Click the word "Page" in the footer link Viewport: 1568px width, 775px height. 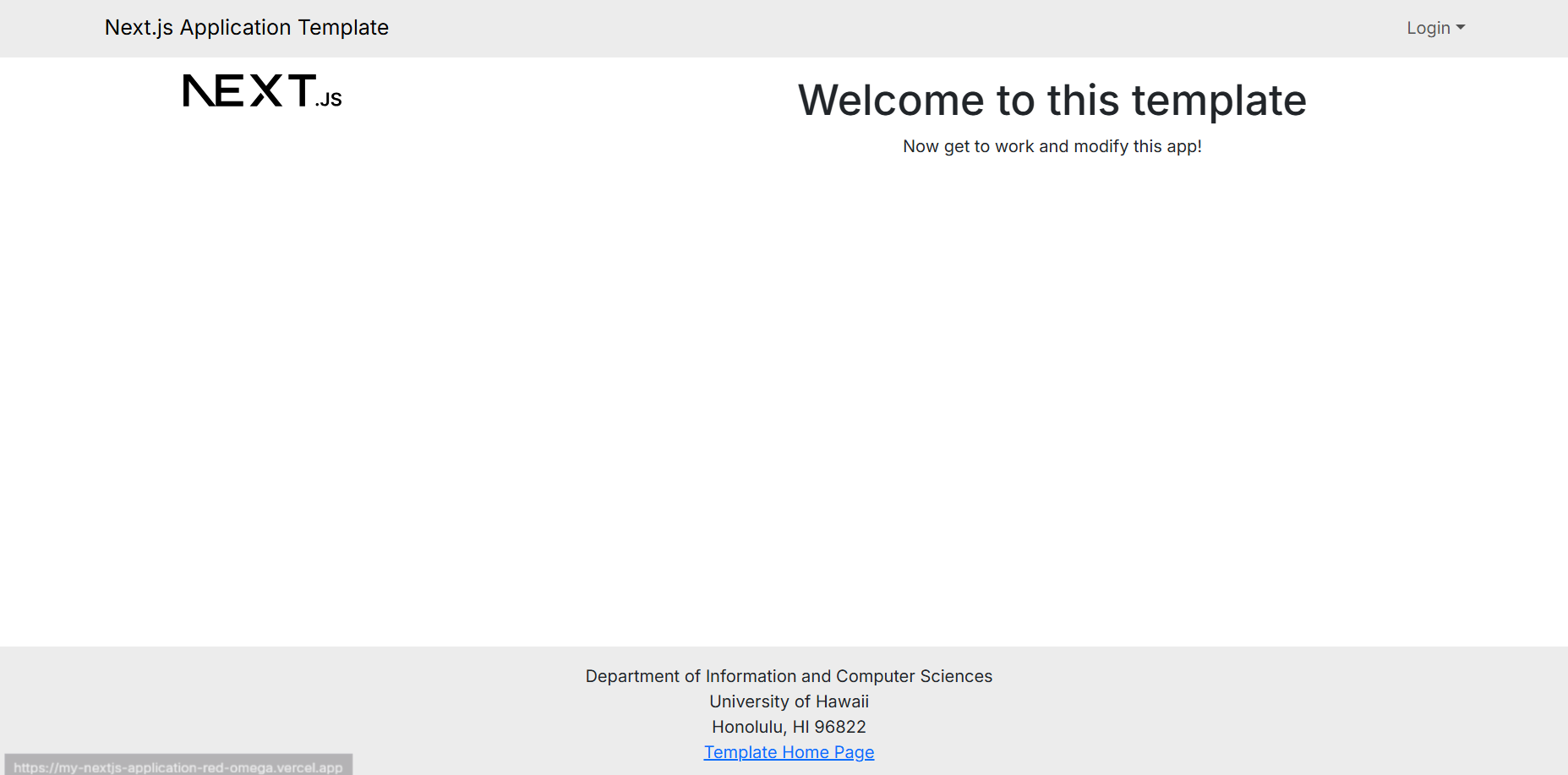click(854, 752)
